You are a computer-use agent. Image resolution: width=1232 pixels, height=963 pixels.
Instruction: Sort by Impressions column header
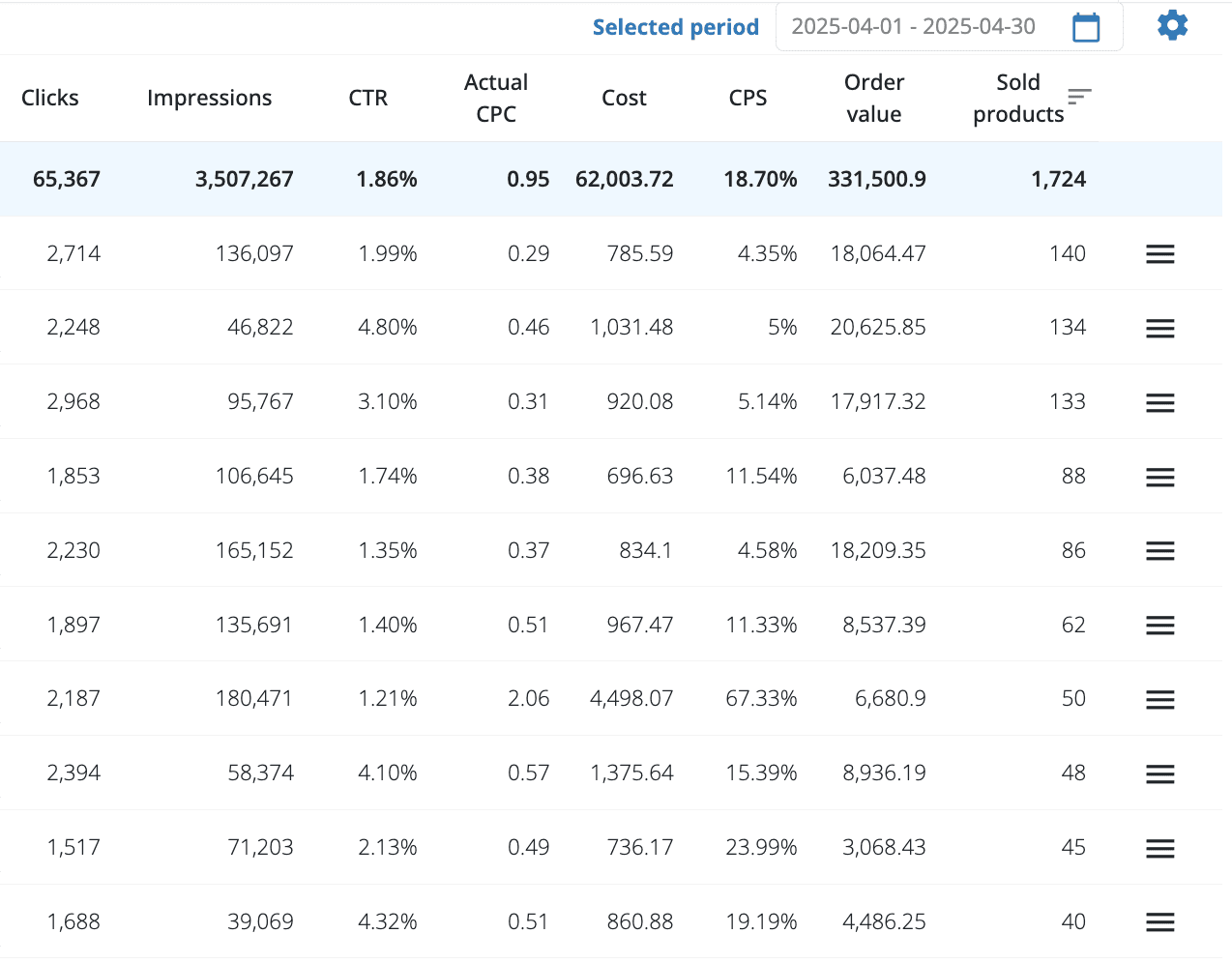[x=209, y=98]
